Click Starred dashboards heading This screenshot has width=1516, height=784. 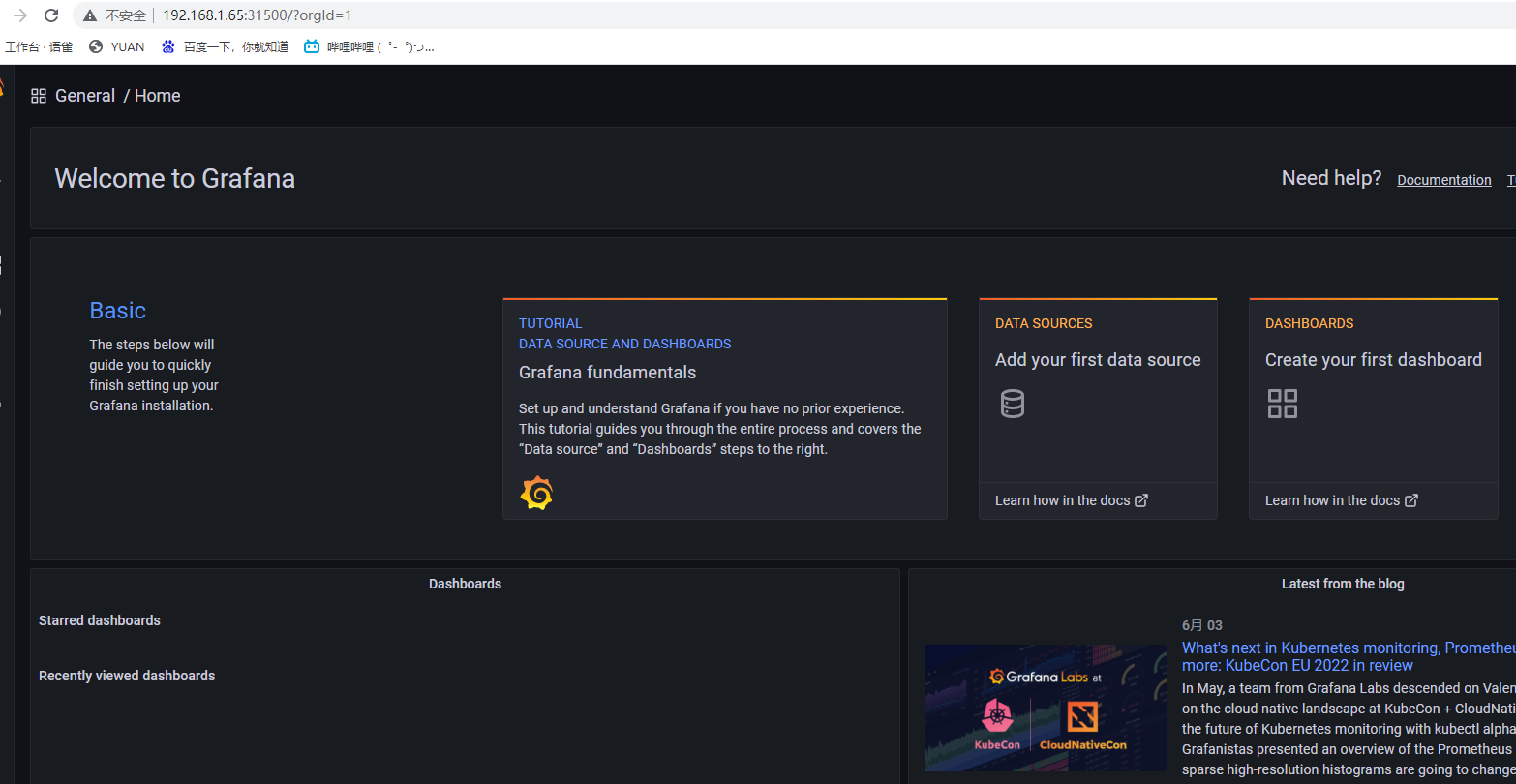[x=100, y=620]
